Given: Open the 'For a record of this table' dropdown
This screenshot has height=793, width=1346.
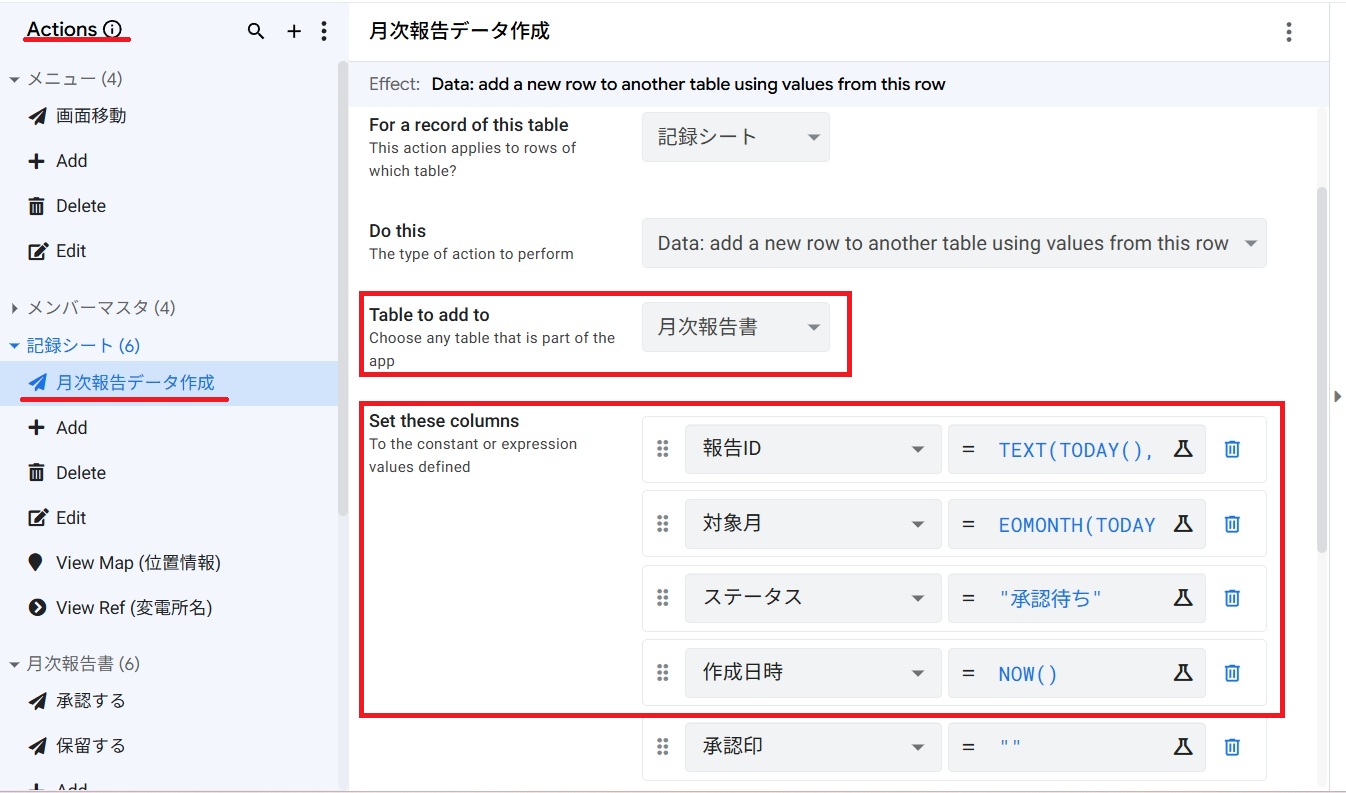Looking at the screenshot, I should [x=736, y=137].
